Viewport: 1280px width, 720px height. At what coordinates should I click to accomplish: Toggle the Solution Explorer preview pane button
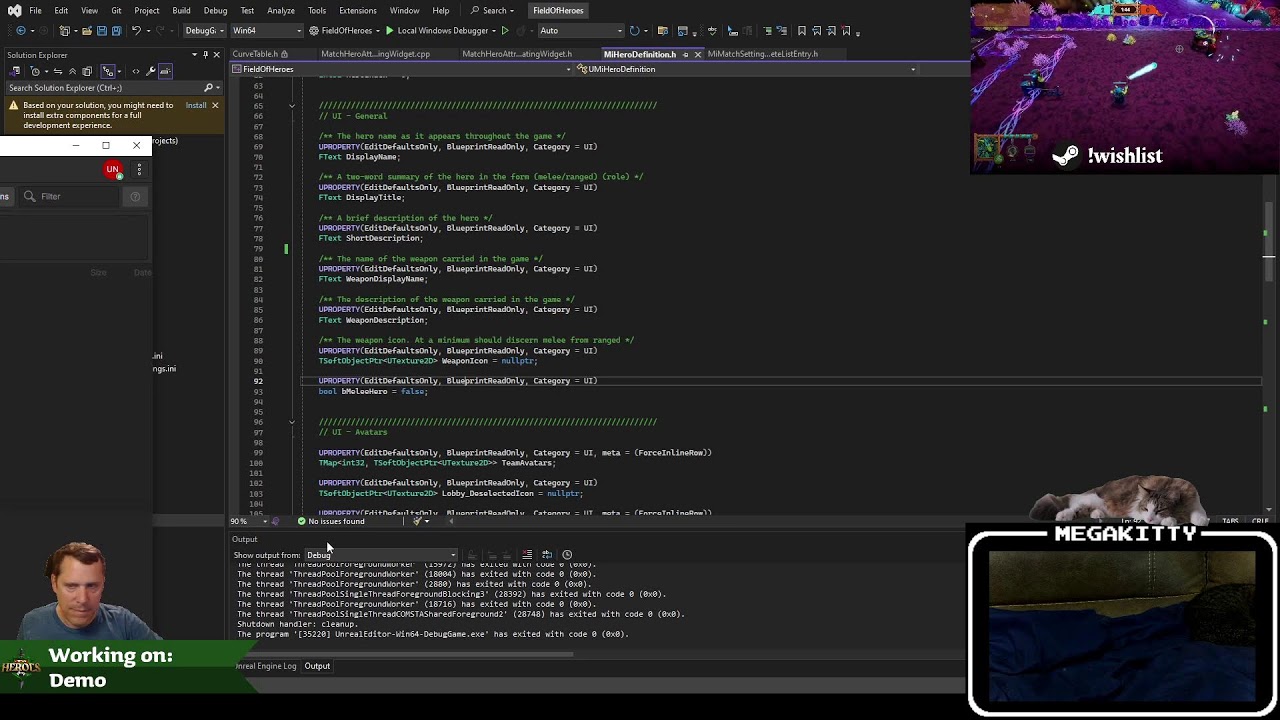pyautogui.click(x=165, y=71)
